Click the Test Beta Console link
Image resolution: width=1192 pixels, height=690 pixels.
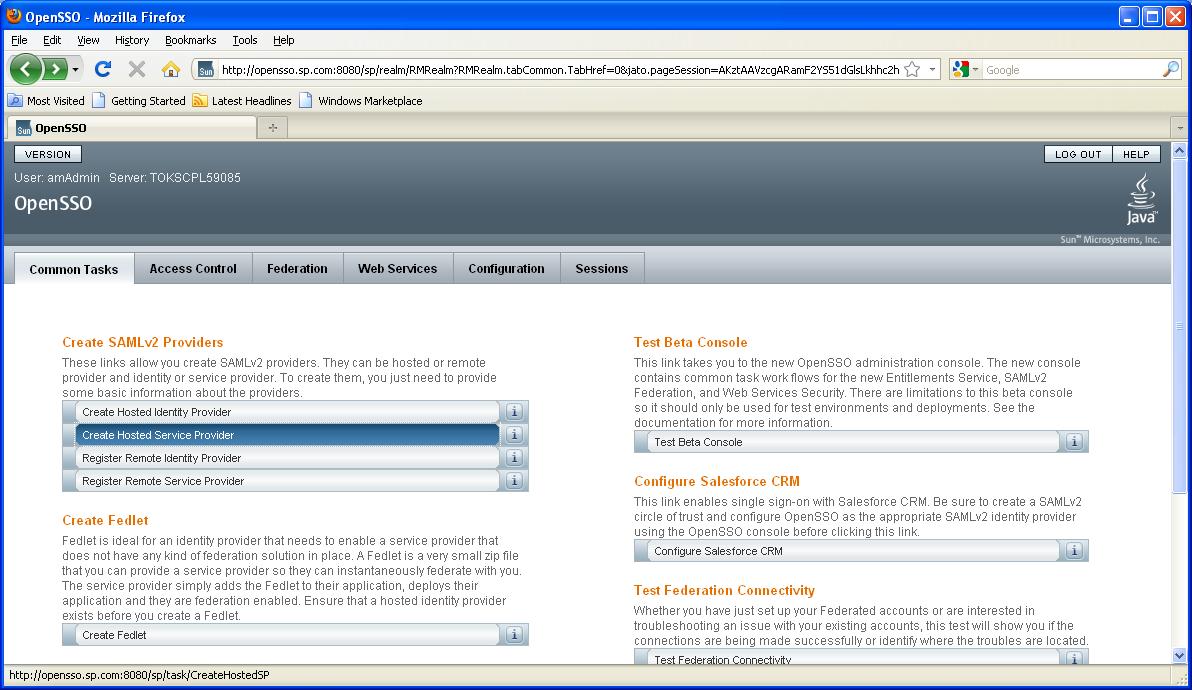(x=853, y=442)
